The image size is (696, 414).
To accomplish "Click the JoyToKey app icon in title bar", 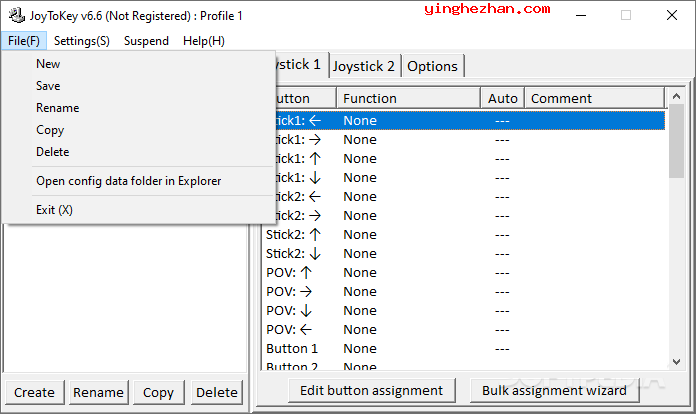I will 17,16.
